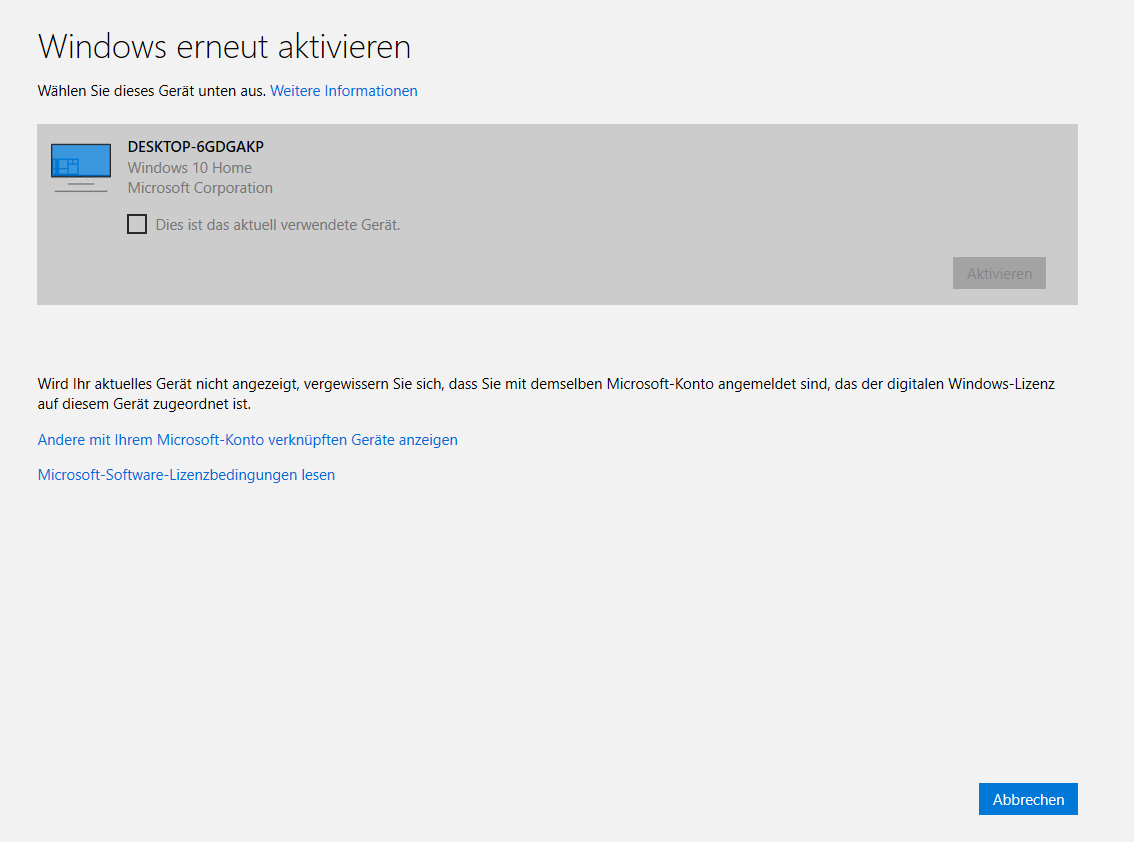
Task: Click the Abbrechen button
Action: click(1028, 799)
